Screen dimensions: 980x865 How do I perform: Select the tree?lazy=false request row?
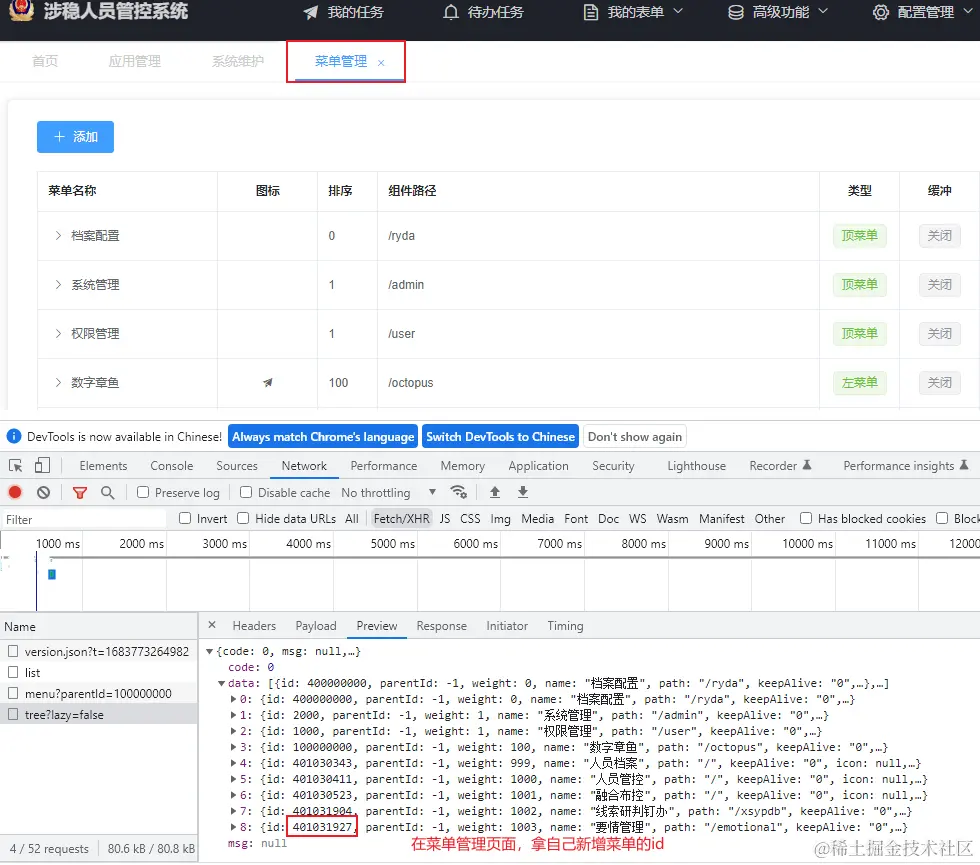tap(99, 714)
